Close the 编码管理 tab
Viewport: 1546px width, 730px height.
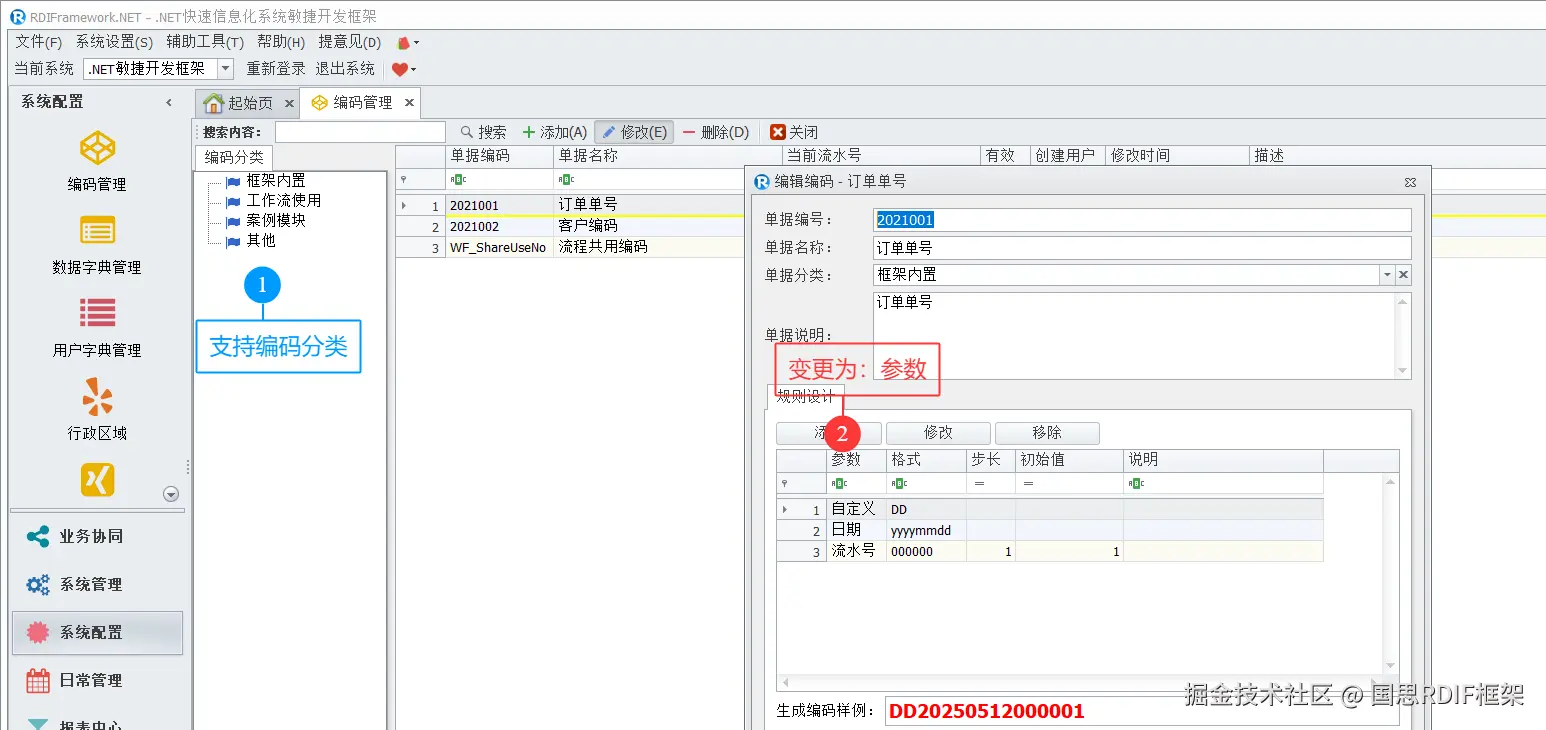(x=409, y=103)
